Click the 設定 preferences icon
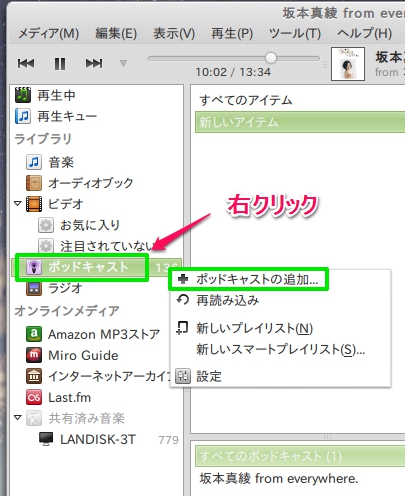Screen dimensions: 405x496 coord(183,376)
